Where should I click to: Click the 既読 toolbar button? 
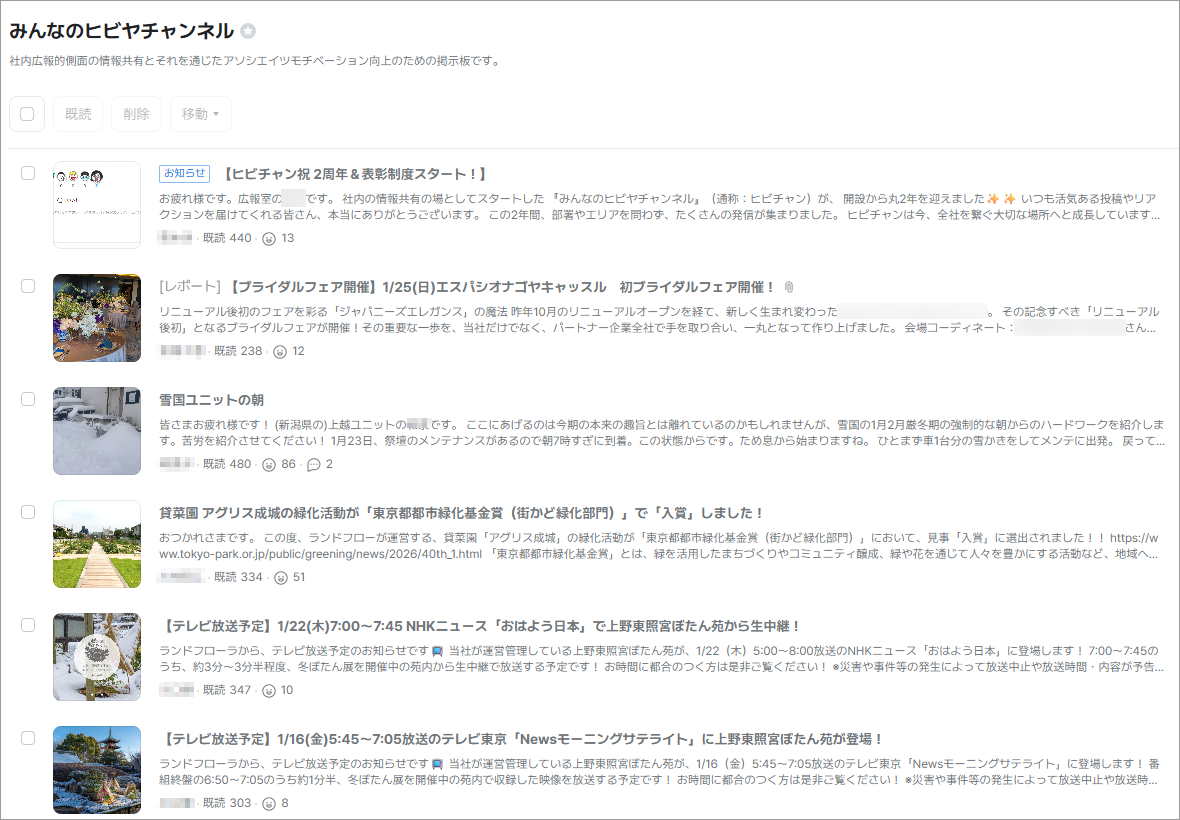point(78,114)
